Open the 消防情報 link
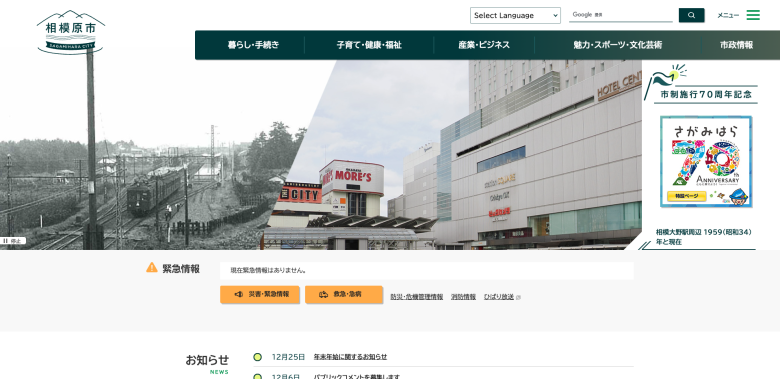Screen dimensions: 780x379 tap(463, 297)
